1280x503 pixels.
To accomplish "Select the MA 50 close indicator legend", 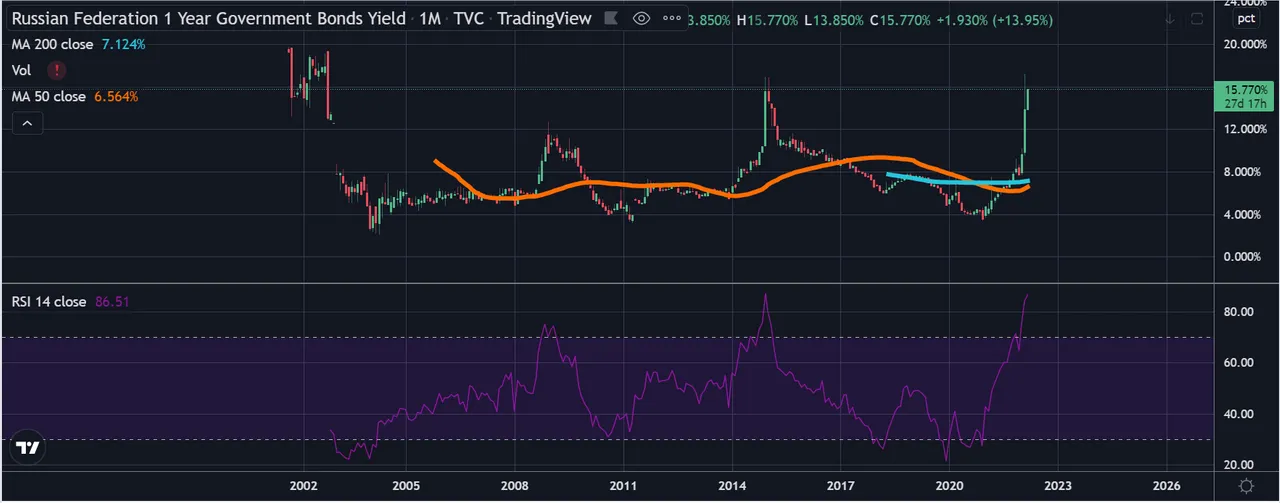I will point(49,97).
